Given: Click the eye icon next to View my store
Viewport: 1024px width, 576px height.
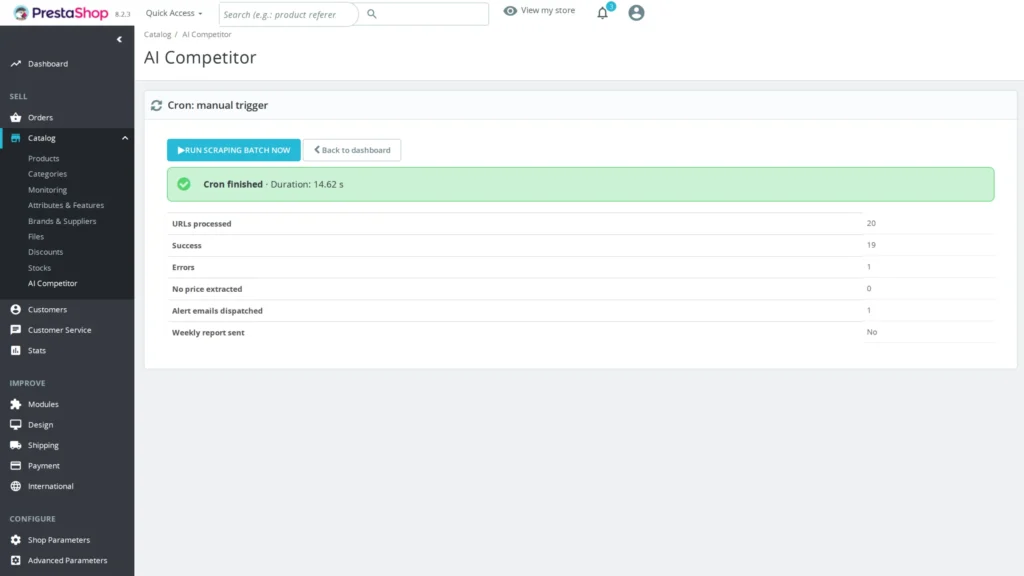Looking at the screenshot, I should (x=510, y=10).
